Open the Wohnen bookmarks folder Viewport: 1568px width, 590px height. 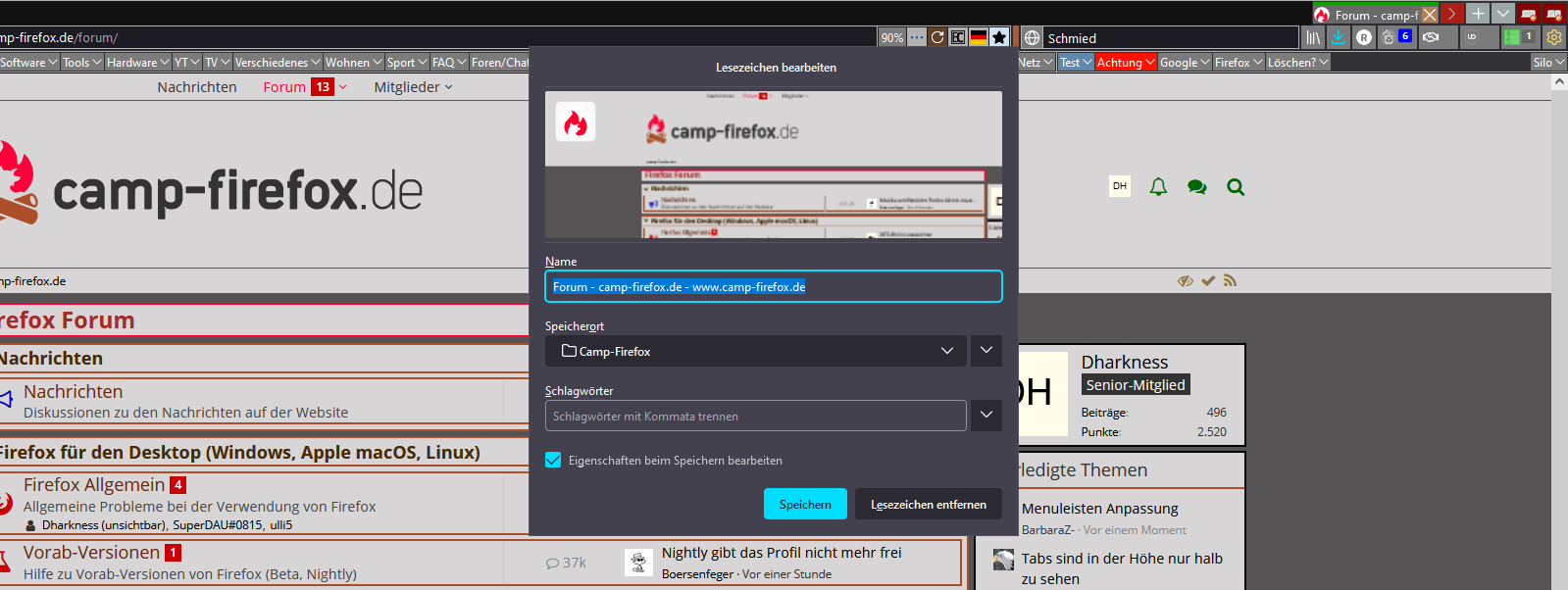[353, 62]
